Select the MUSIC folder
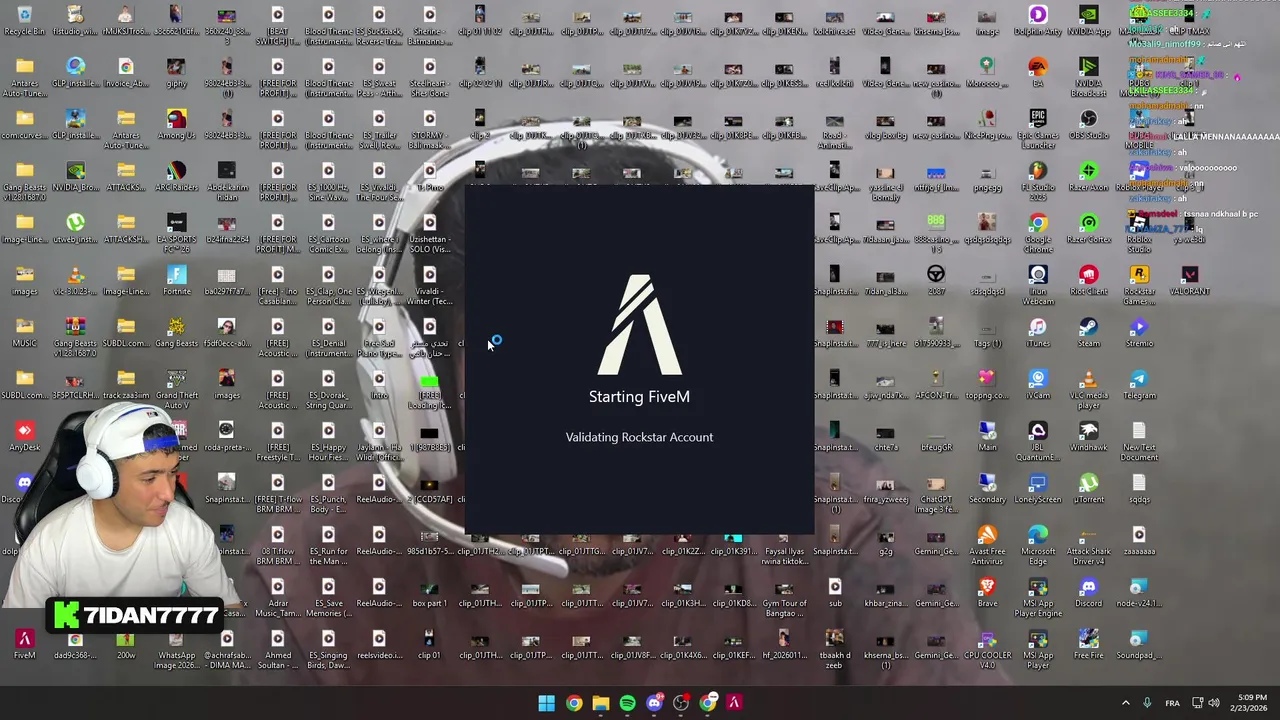This screenshot has width=1280, height=720. (x=24, y=332)
